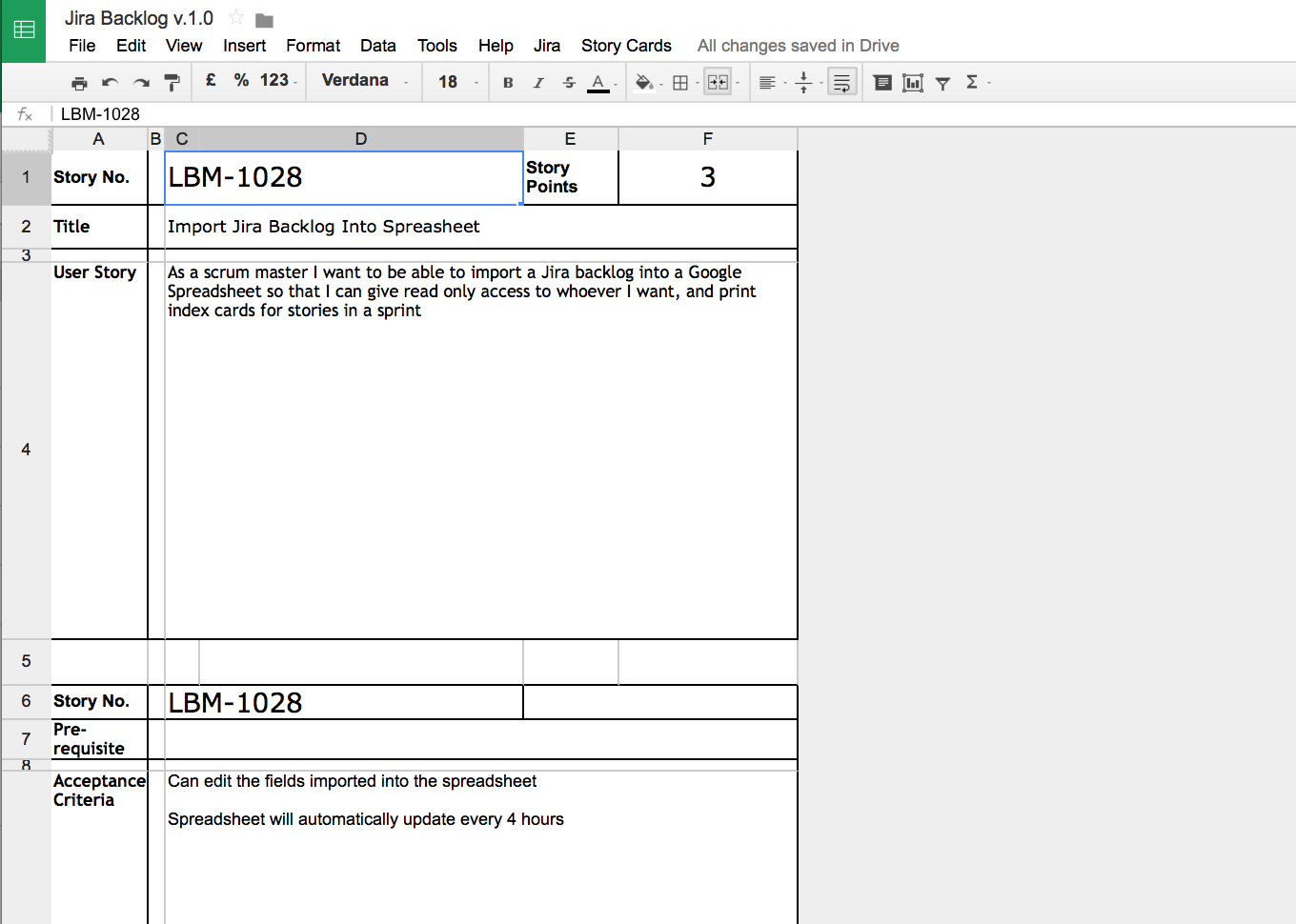Click the Print icon
1296x924 pixels.
(x=79, y=83)
